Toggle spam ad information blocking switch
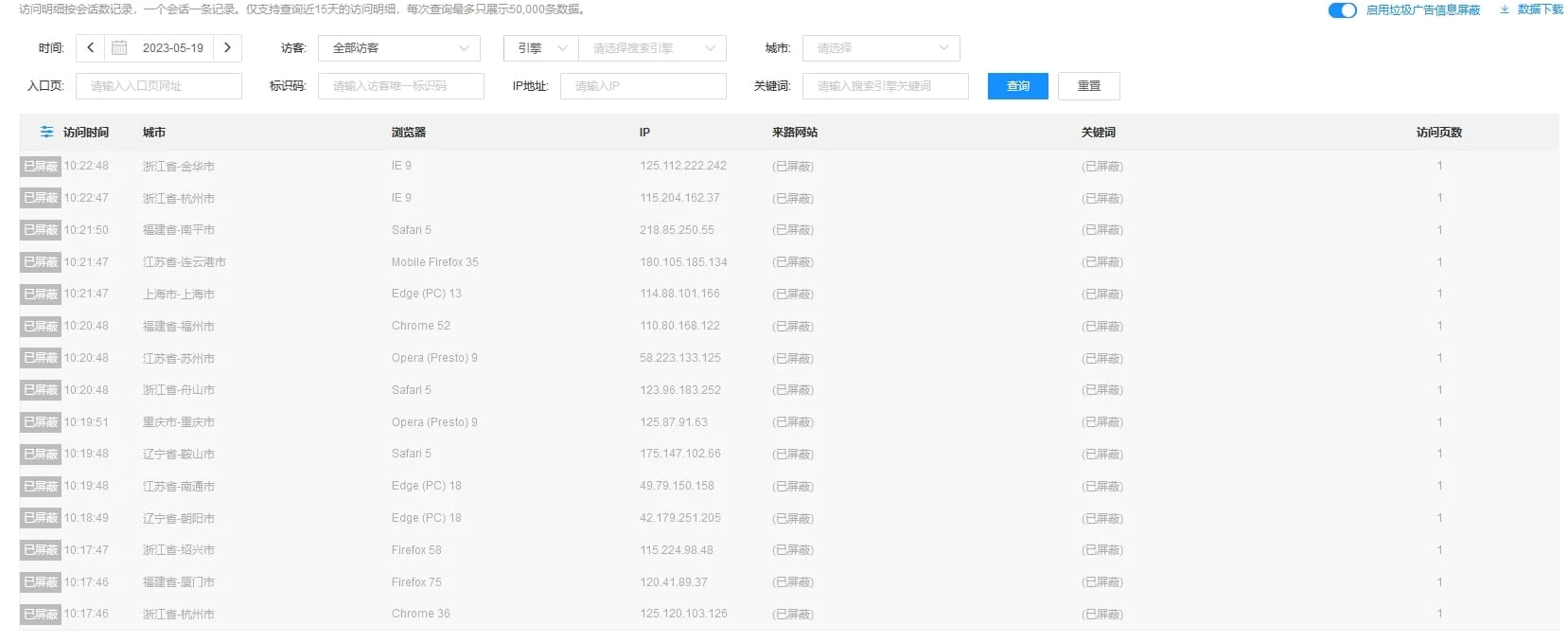The height and width of the screenshot is (643, 1568). [1342, 10]
